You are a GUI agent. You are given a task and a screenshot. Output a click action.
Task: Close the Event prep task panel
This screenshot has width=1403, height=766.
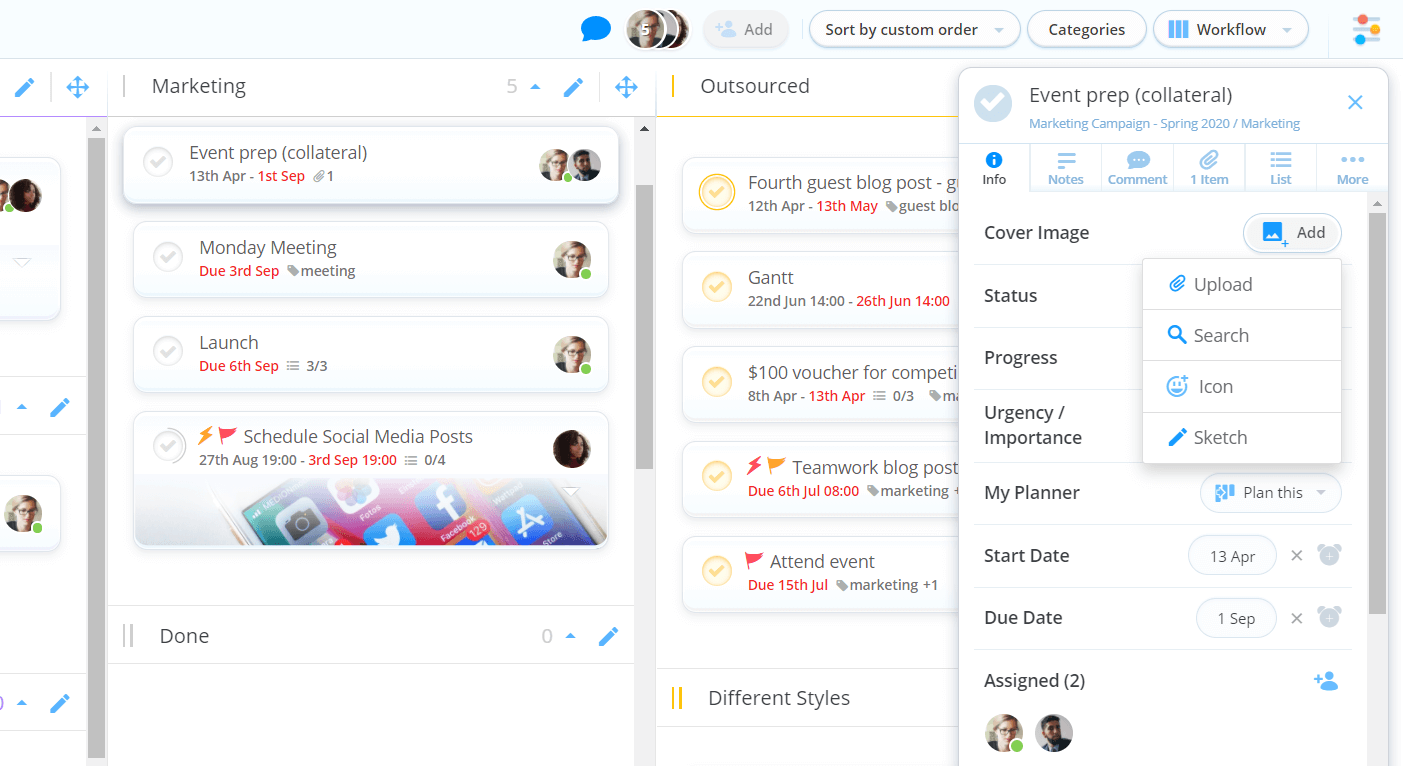click(x=1355, y=102)
